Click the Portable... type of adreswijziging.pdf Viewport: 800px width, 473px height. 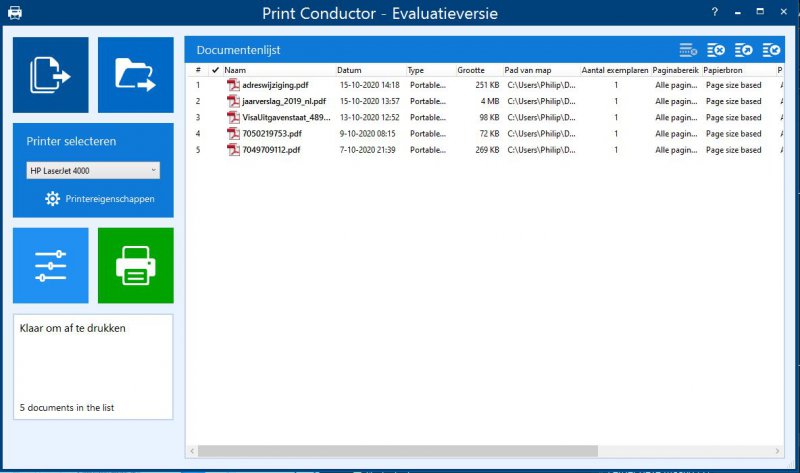pos(428,85)
